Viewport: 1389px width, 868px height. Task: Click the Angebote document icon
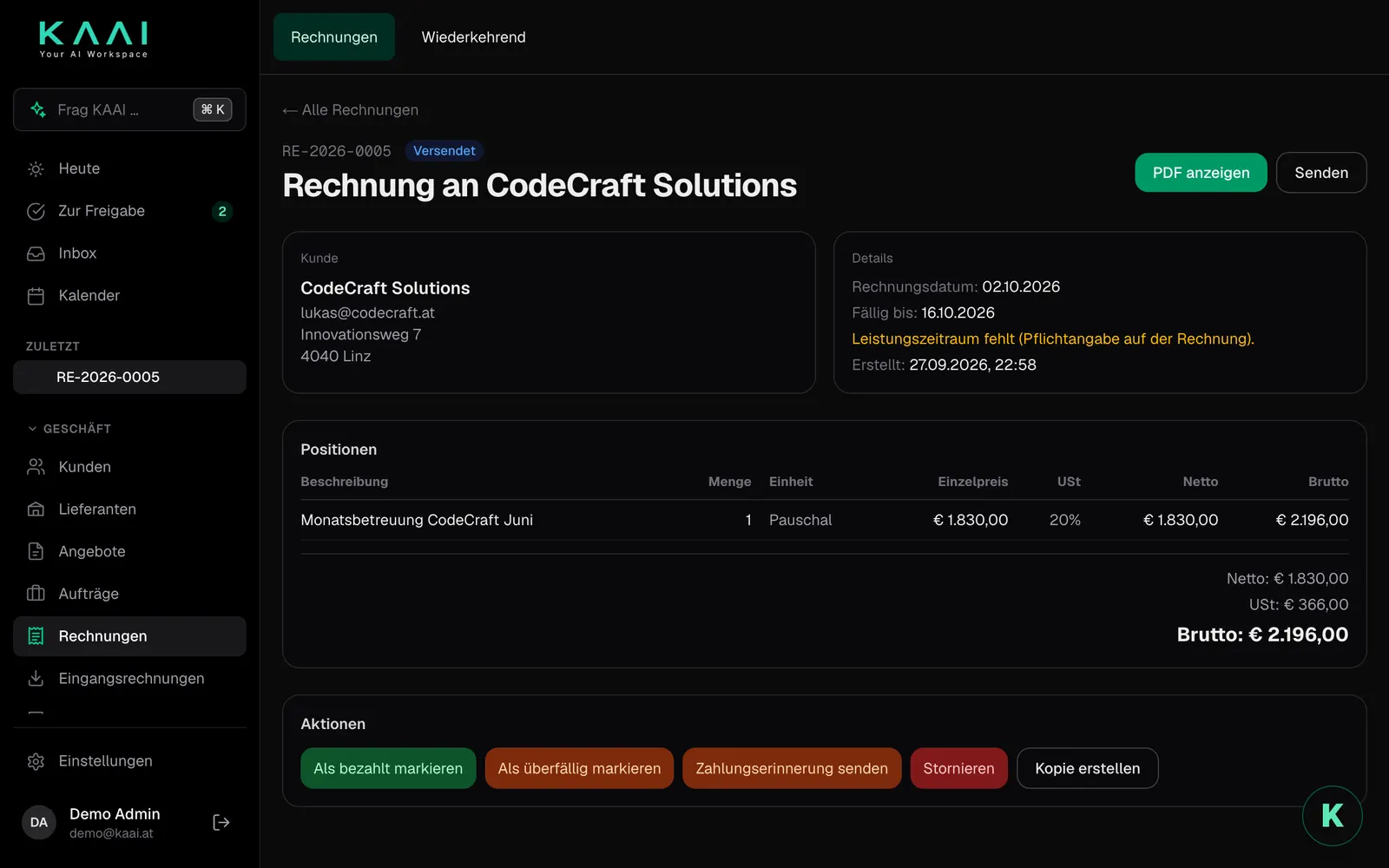[x=36, y=551]
